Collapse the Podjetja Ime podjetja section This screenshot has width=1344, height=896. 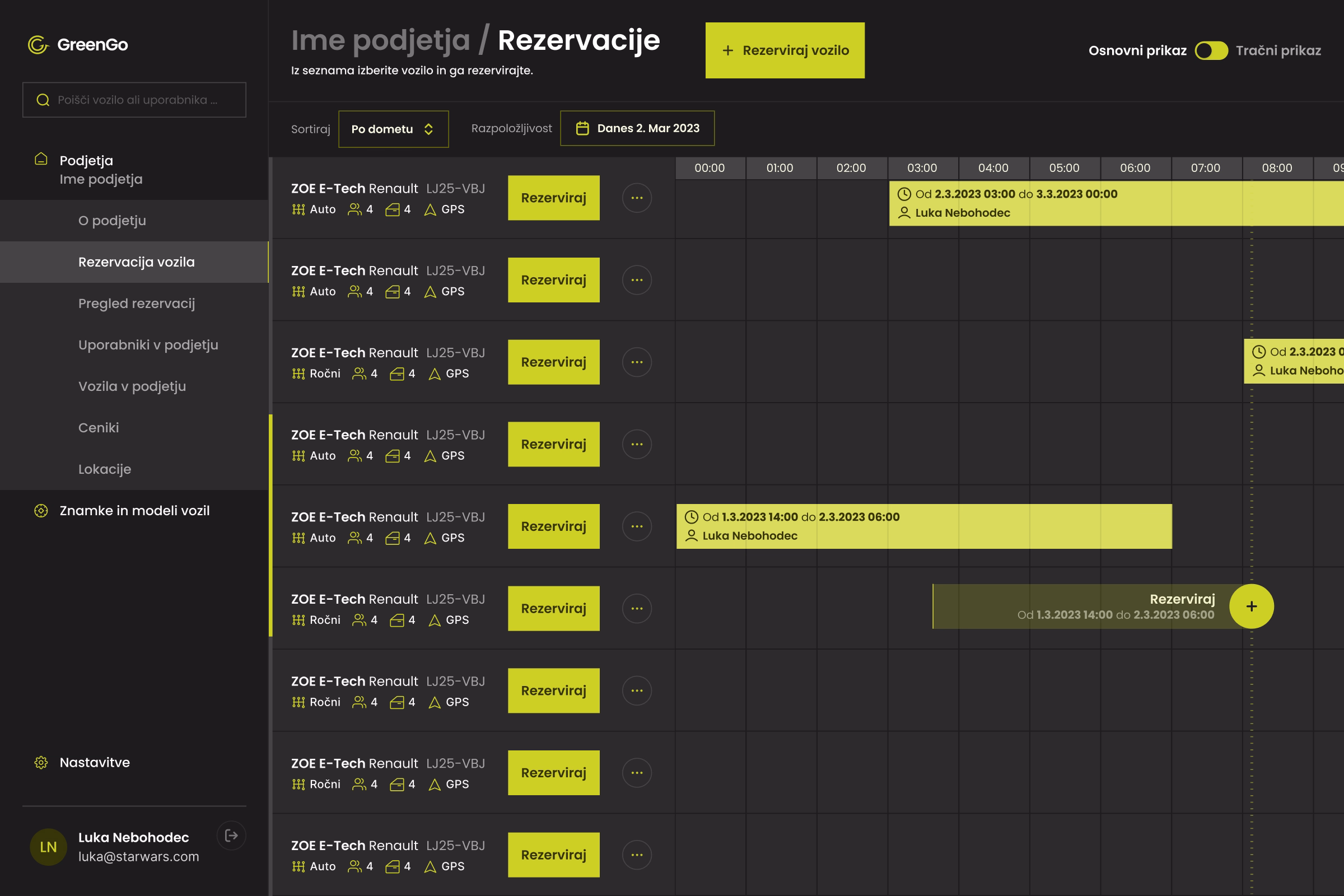tap(134, 170)
